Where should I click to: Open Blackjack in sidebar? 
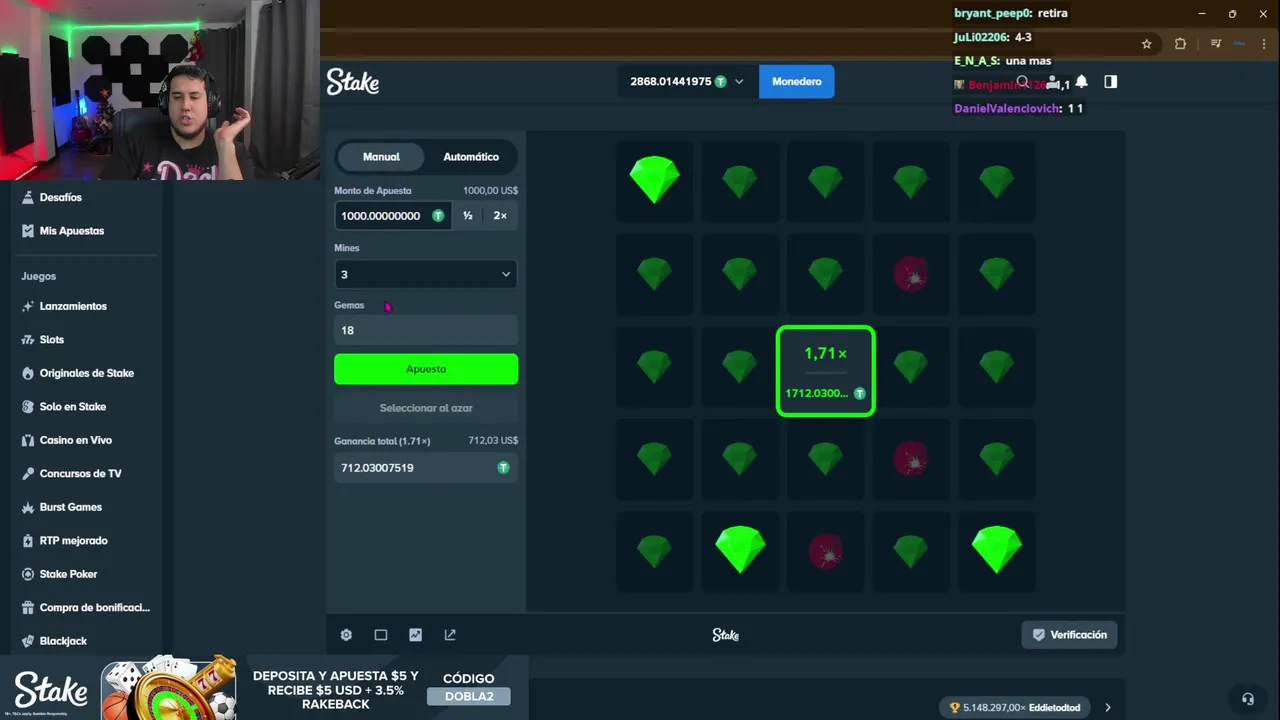pos(63,641)
